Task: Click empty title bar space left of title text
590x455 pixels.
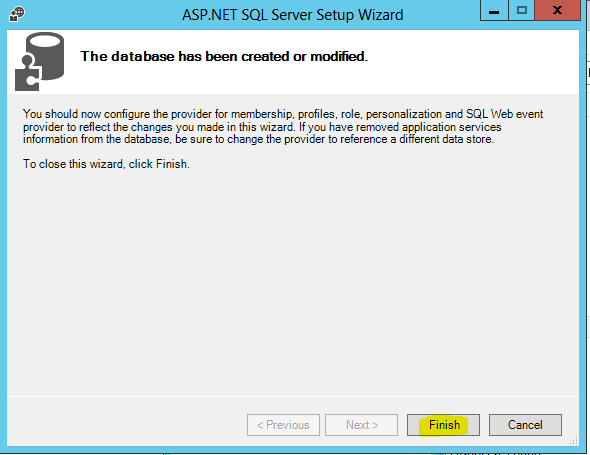Action: pos(102,15)
